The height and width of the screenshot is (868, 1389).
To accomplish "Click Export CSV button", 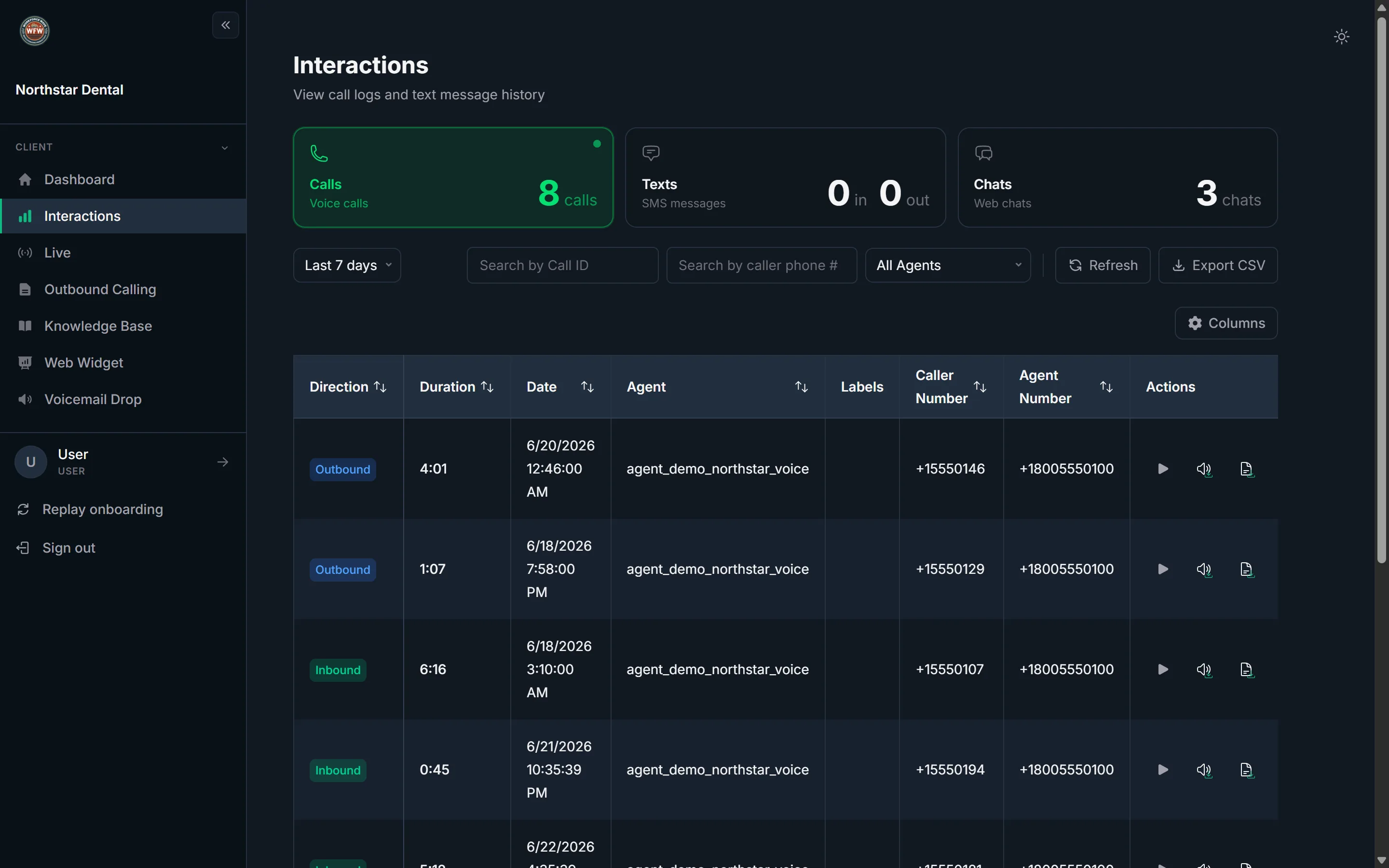I will click(x=1217, y=265).
